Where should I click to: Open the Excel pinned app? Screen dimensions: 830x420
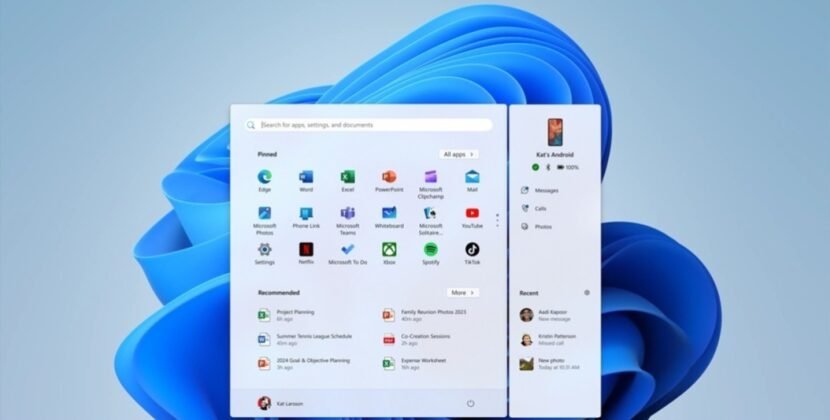(x=348, y=181)
